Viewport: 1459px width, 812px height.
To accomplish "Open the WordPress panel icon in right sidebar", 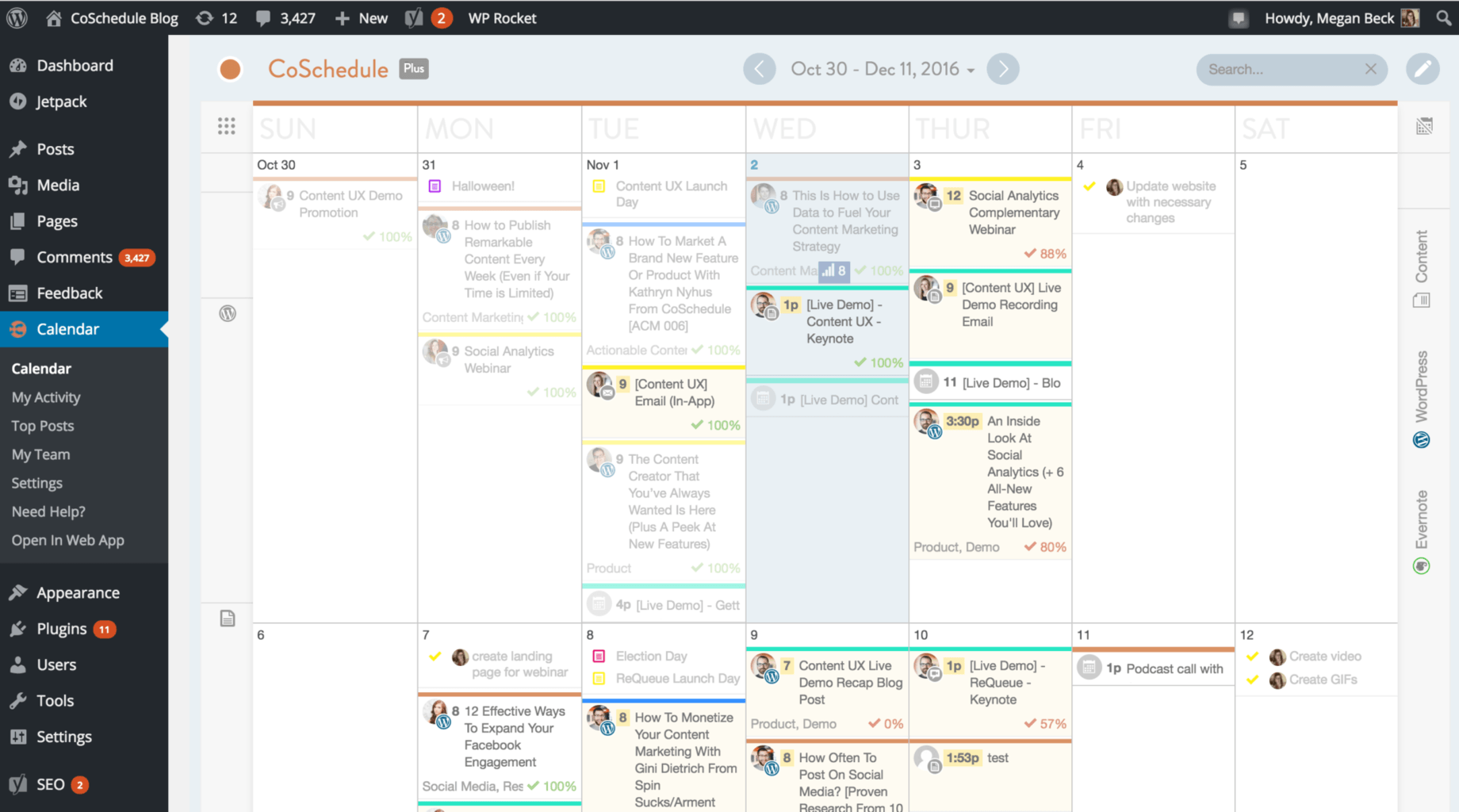I will (x=1421, y=440).
